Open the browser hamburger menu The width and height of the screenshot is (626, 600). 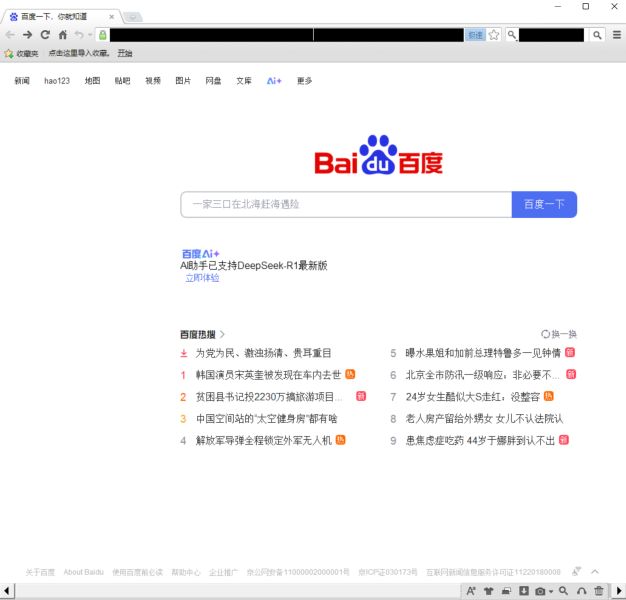616,35
